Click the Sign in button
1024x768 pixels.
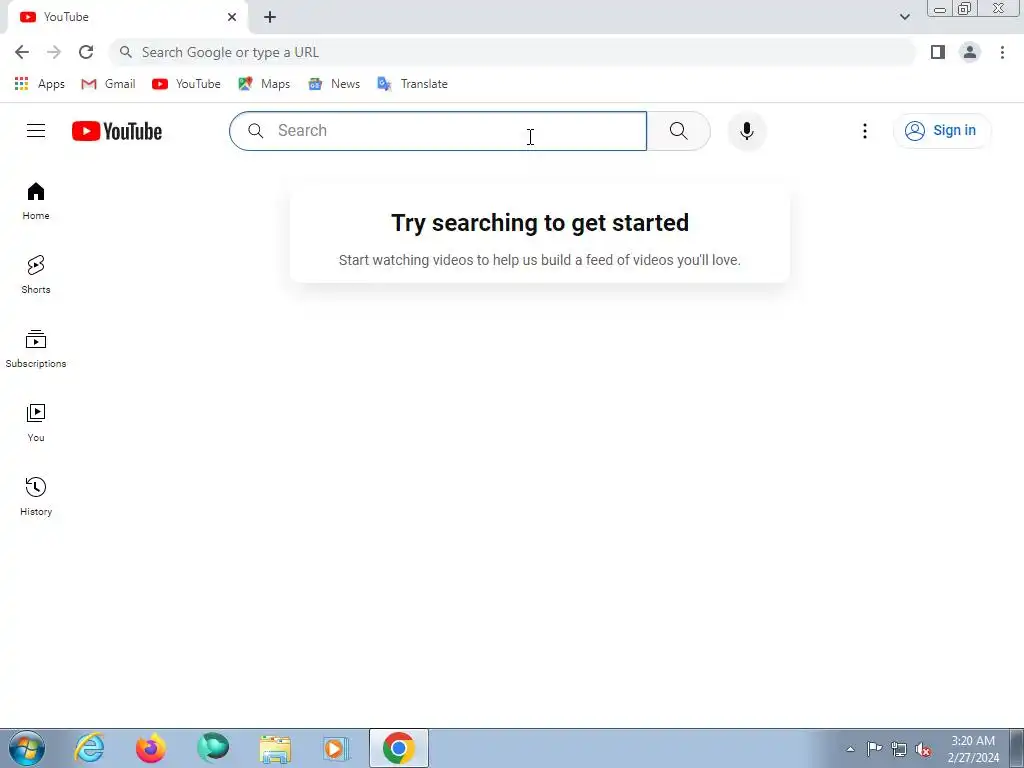click(942, 131)
